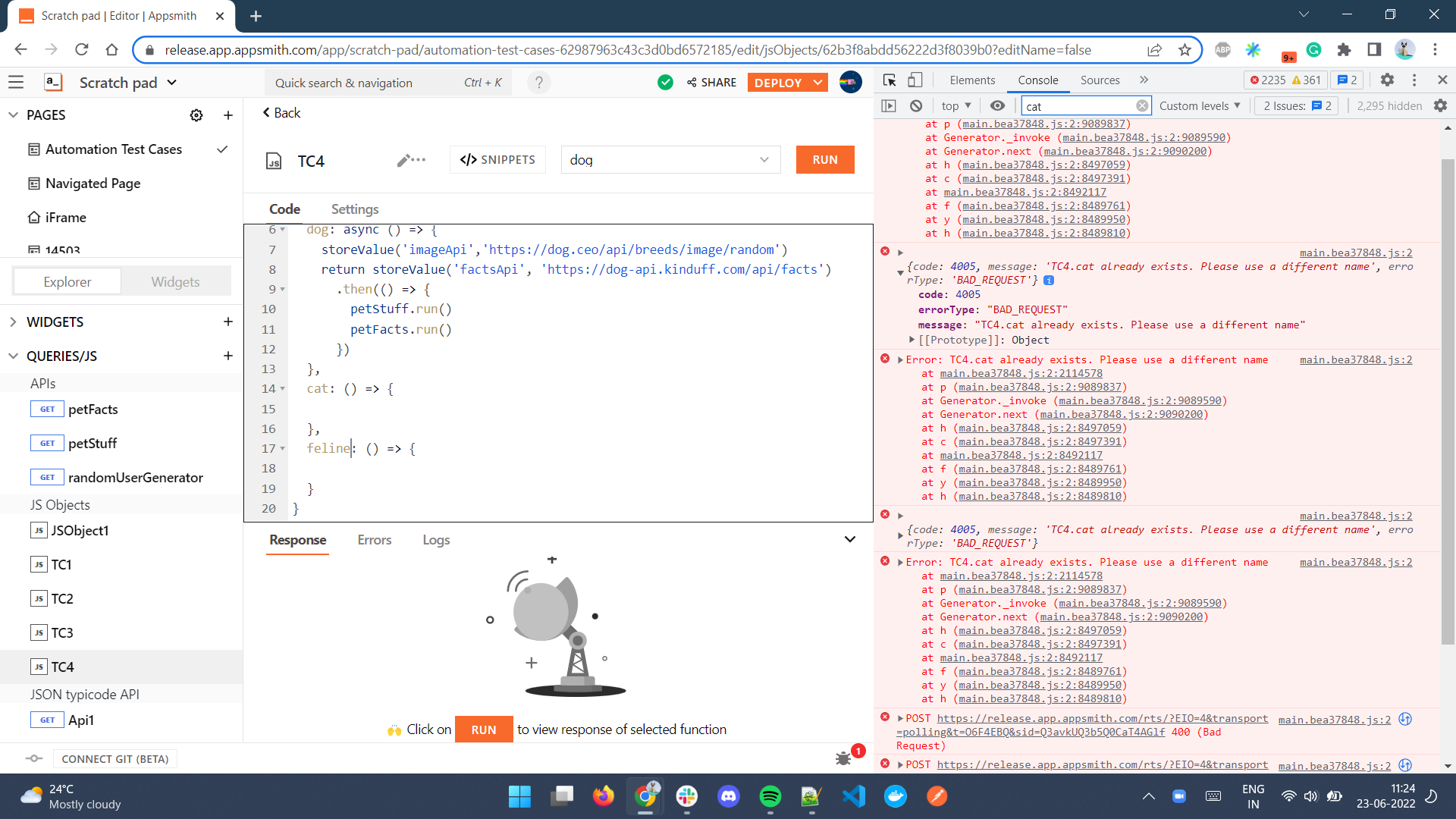Toggle the live expression eye in the console
Image resolution: width=1456 pixels, height=819 pixels.
tap(996, 105)
